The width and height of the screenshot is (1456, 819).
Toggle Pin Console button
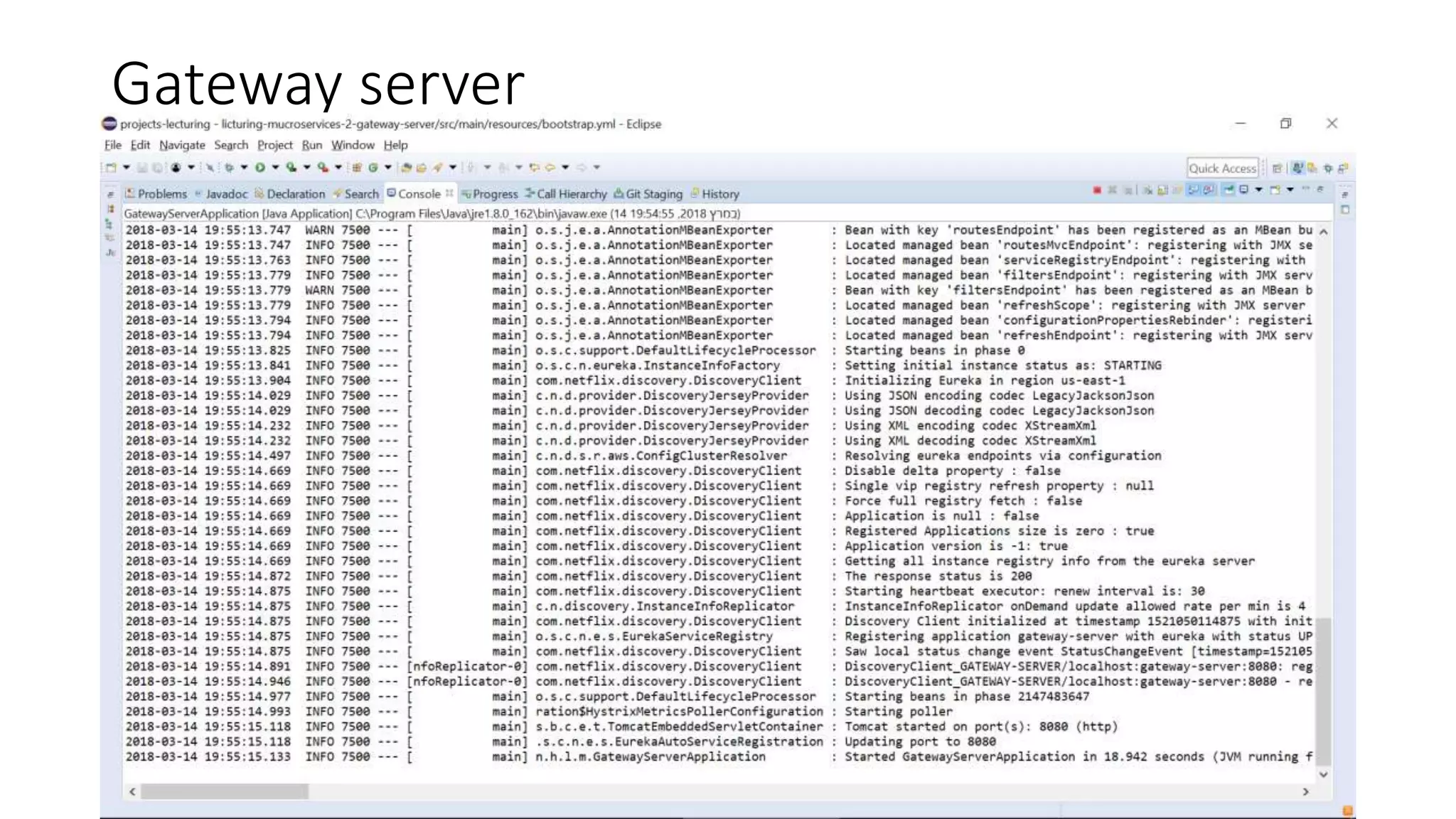(x=1228, y=190)
